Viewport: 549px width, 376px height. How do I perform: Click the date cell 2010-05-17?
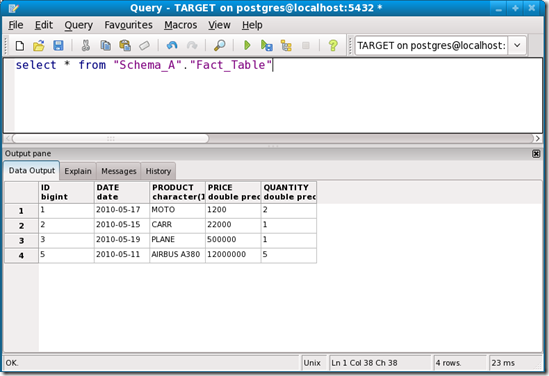click(x=122, y=210)
